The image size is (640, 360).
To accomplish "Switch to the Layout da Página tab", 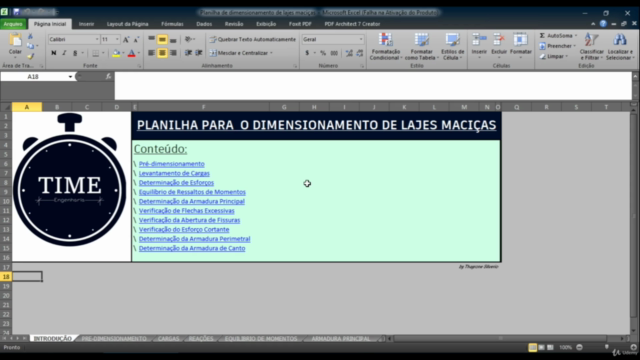I will tap(127, 24).
